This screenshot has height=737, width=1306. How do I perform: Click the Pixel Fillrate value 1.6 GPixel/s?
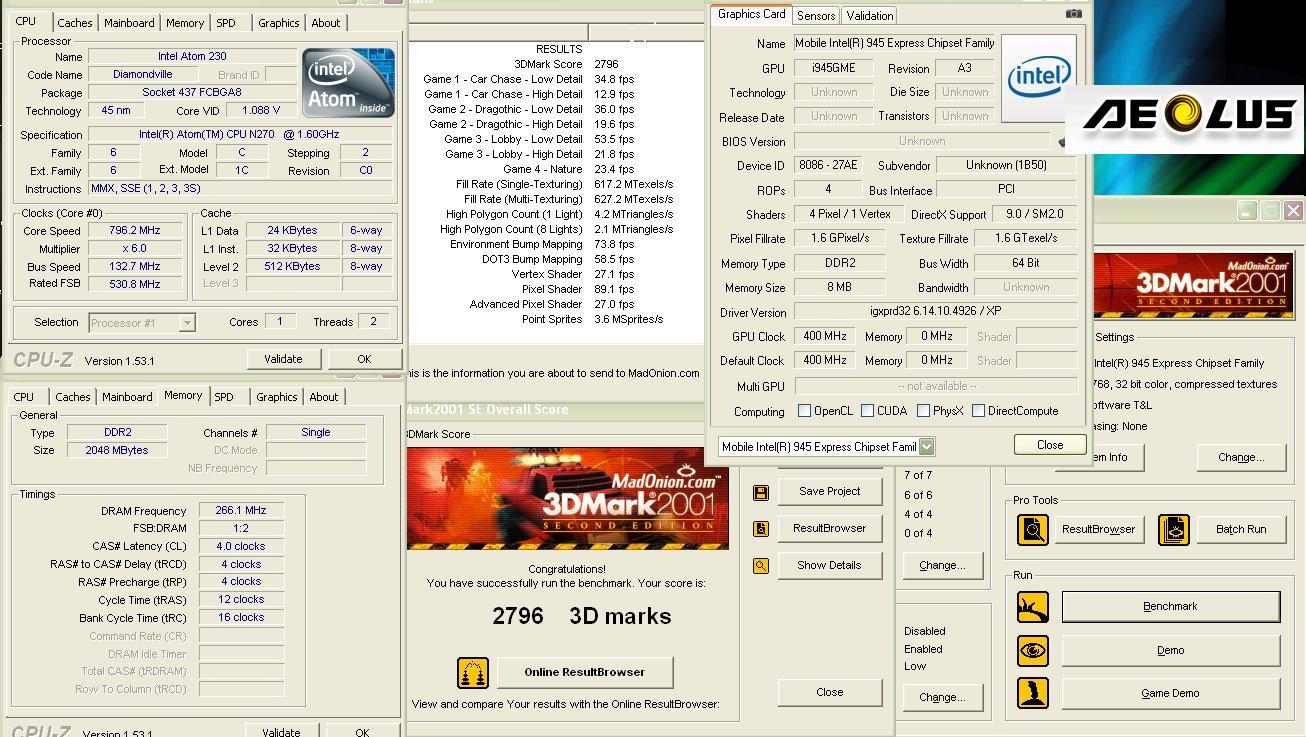point(840,239)
